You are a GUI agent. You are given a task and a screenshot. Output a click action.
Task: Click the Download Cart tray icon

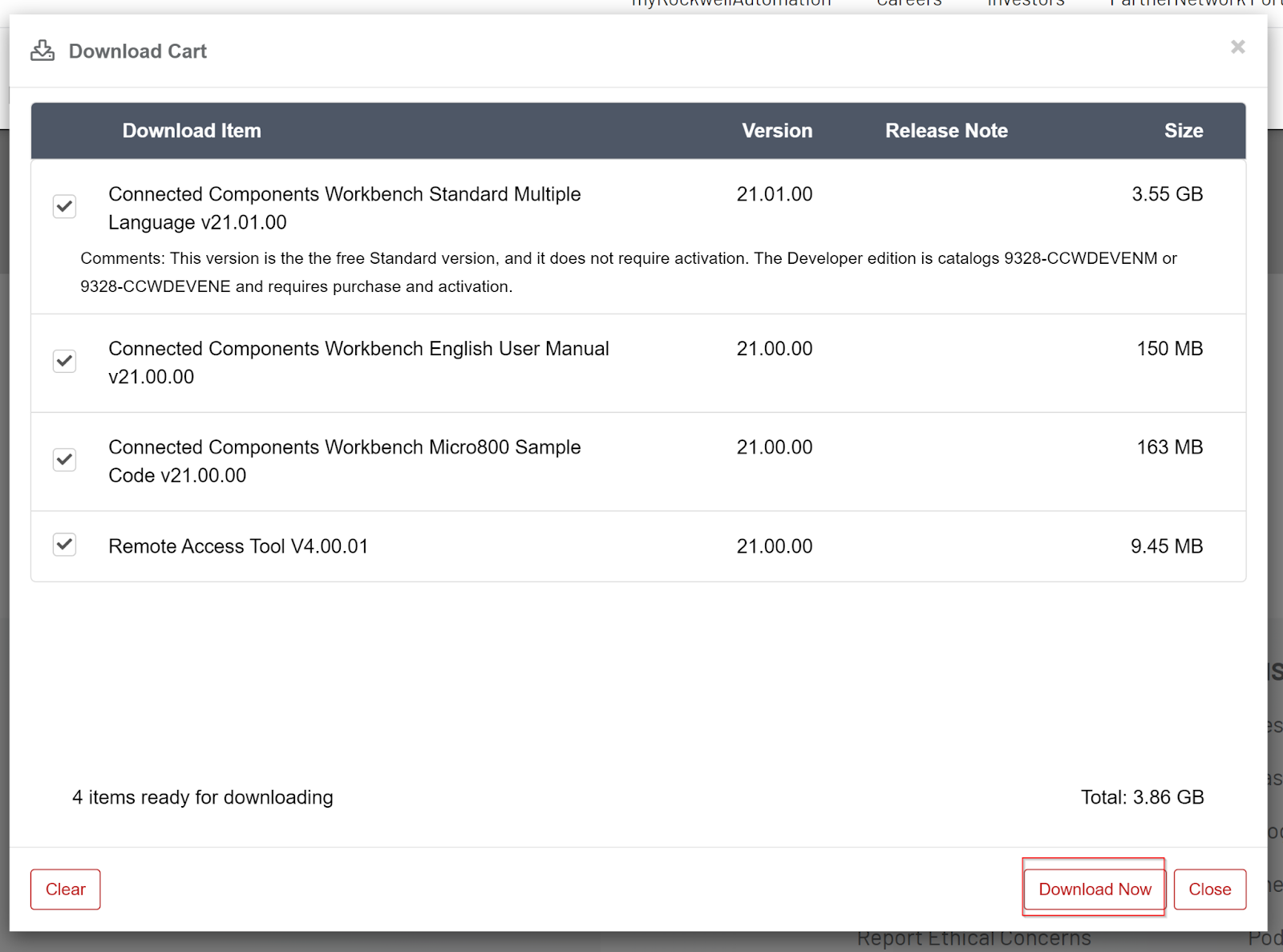coord(42,51)
